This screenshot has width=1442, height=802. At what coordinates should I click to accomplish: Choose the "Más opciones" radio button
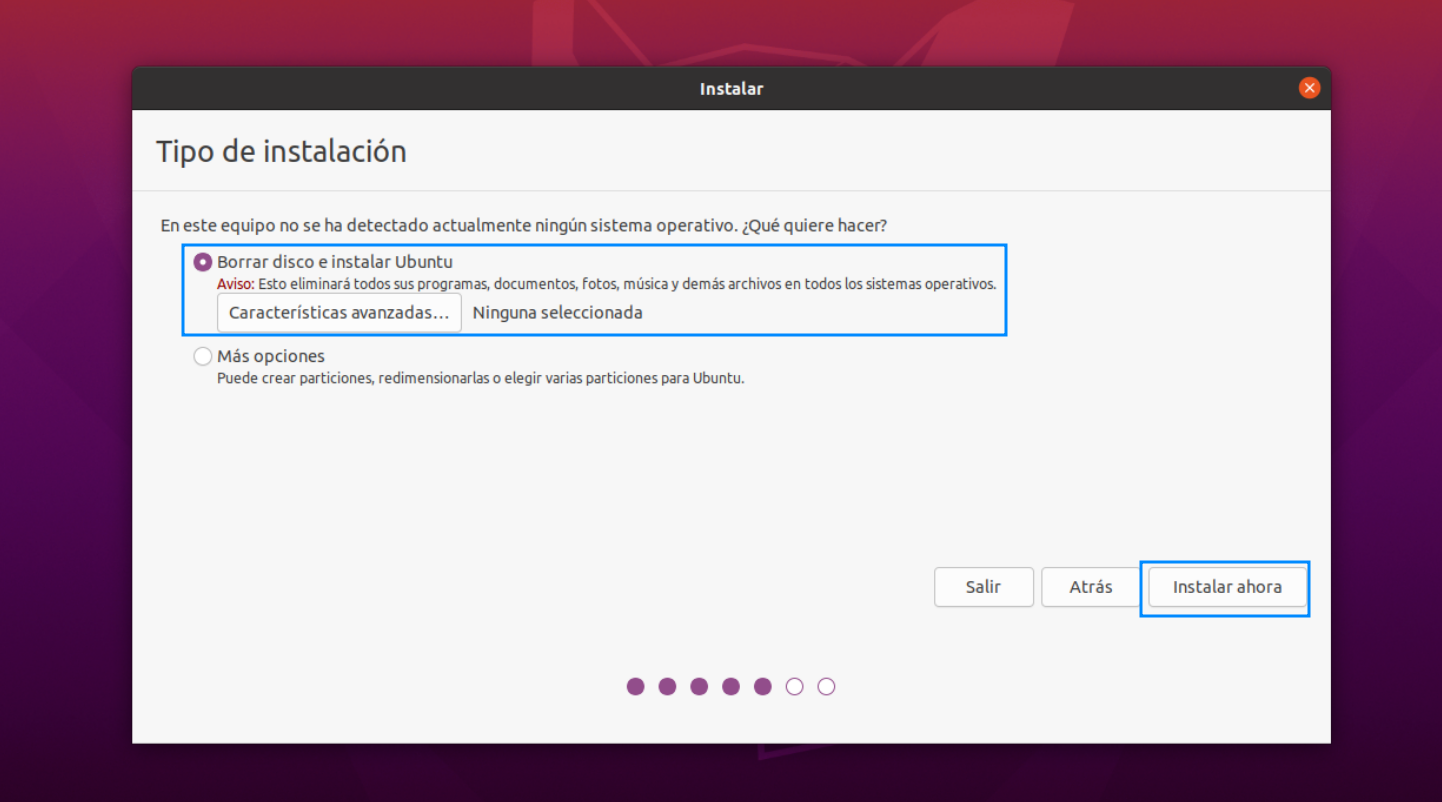point(203,356)
